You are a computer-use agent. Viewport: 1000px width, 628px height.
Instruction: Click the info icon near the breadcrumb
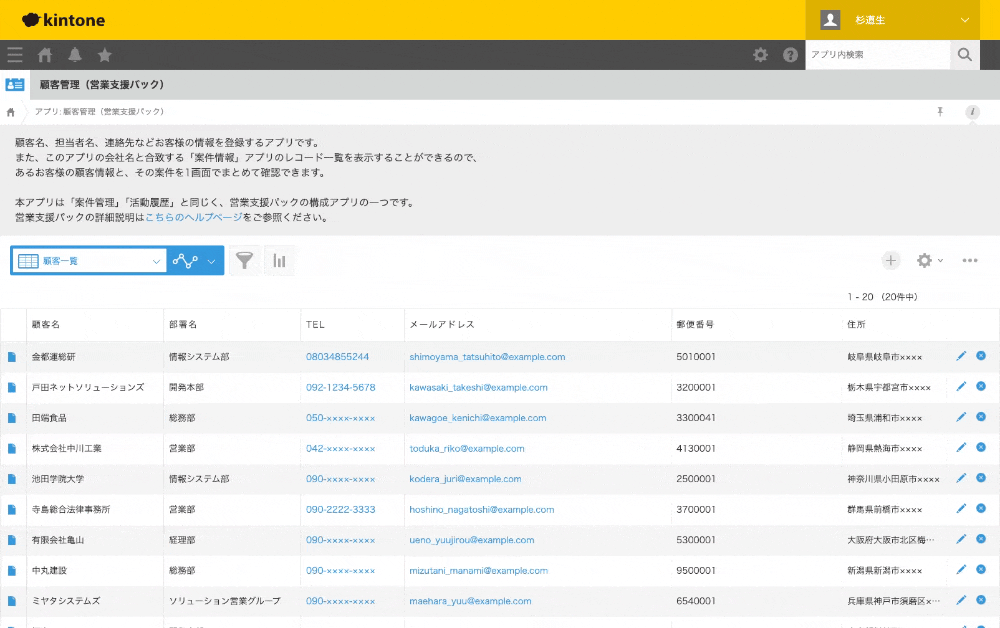coord(972,112)
